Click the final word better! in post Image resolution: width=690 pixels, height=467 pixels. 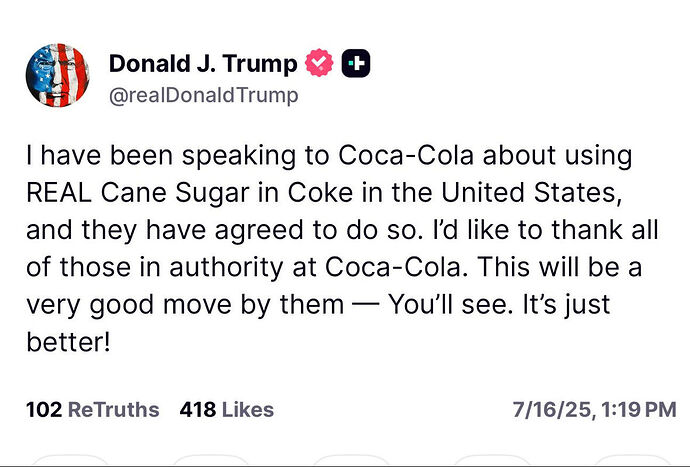[68, 342]
